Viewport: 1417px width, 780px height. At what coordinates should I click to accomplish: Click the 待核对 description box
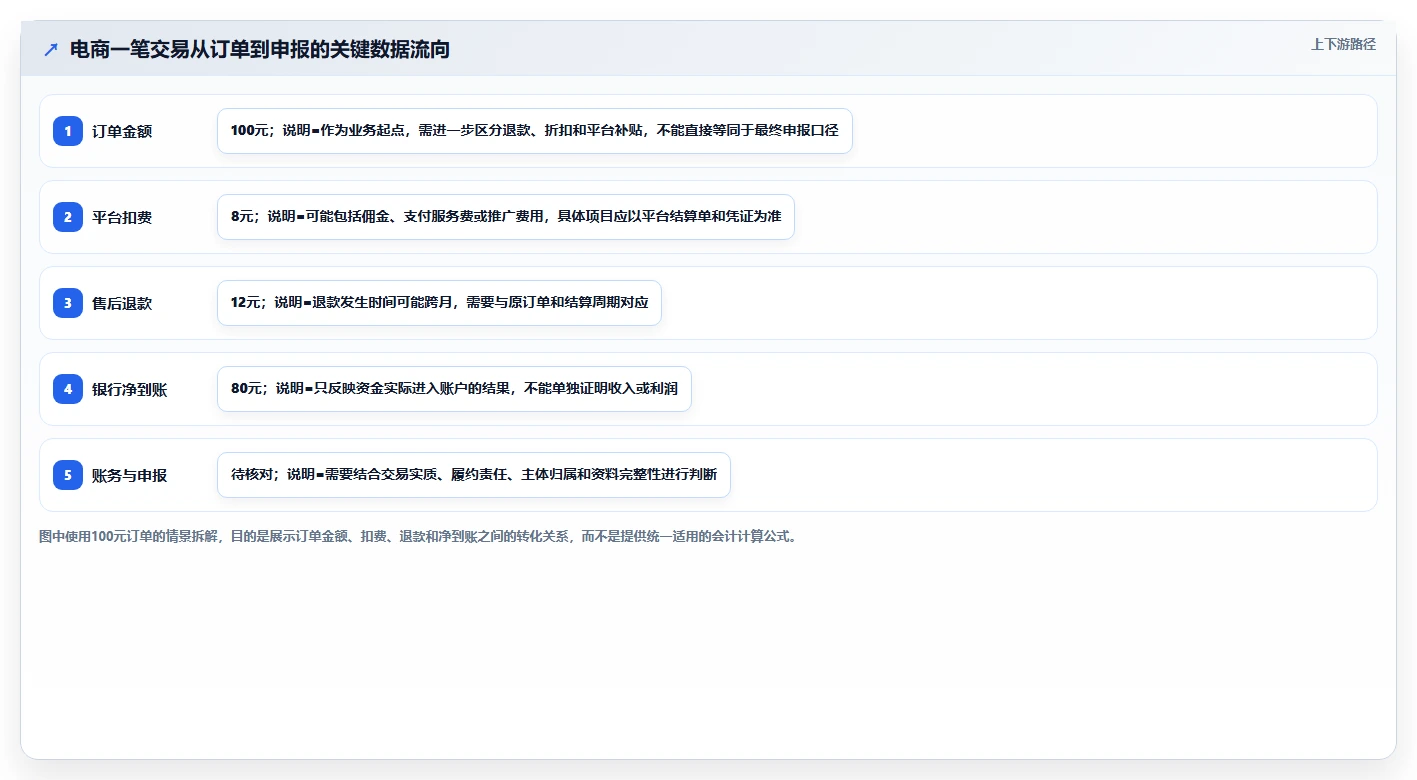[474, 475]
